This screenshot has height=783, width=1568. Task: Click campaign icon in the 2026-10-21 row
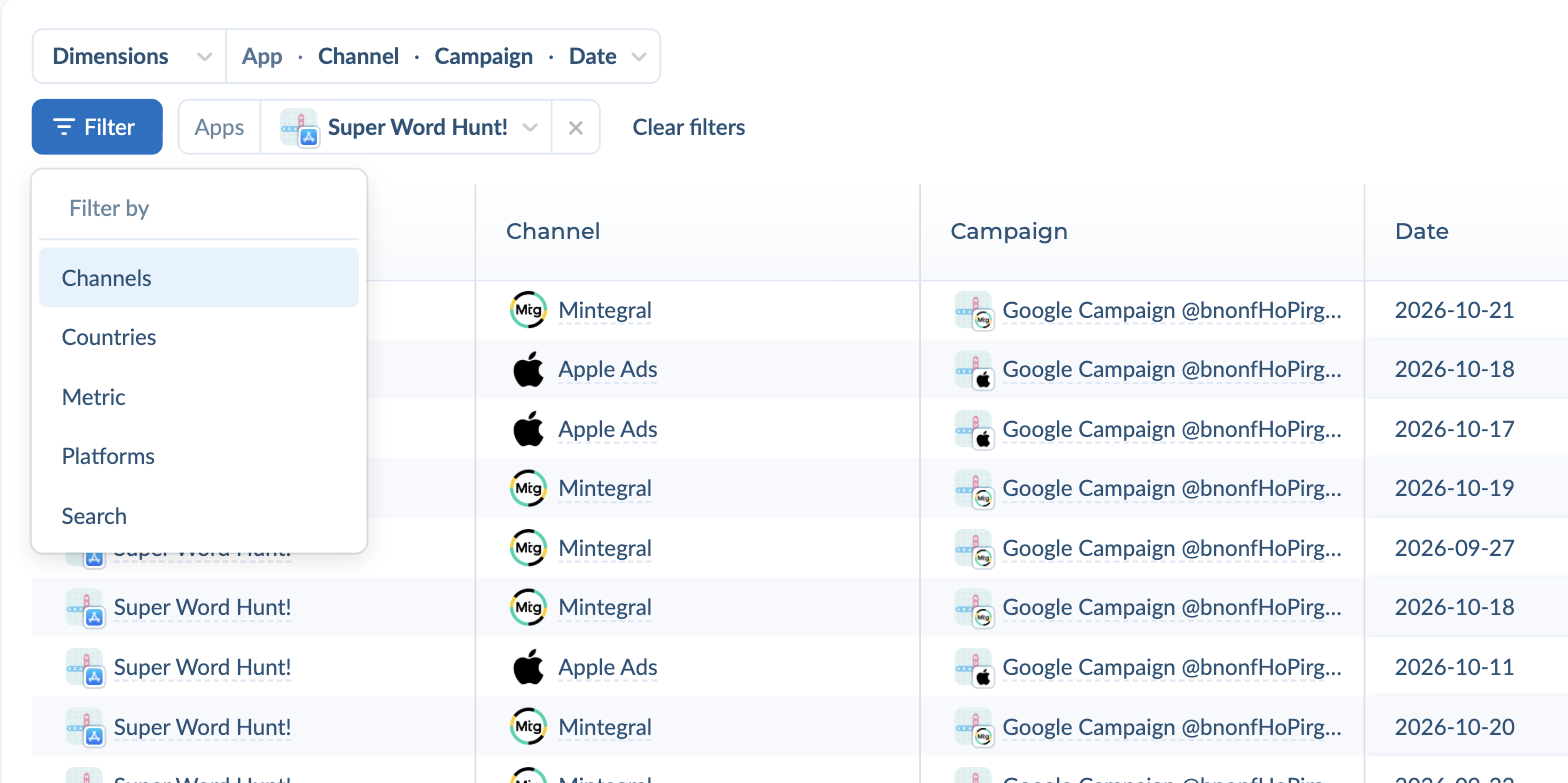tap(974, 310)
